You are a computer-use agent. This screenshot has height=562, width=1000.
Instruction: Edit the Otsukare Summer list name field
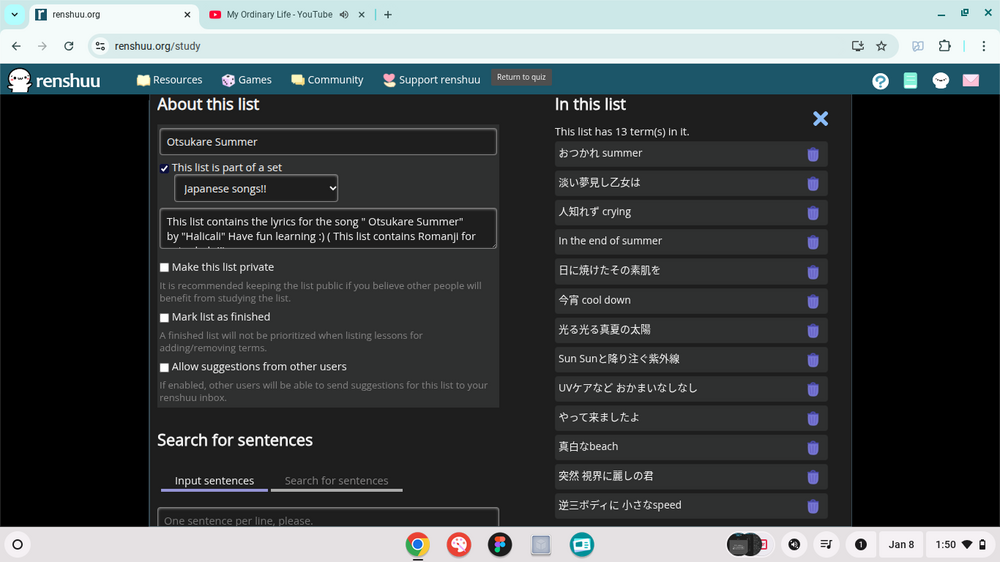coord(327,142)
